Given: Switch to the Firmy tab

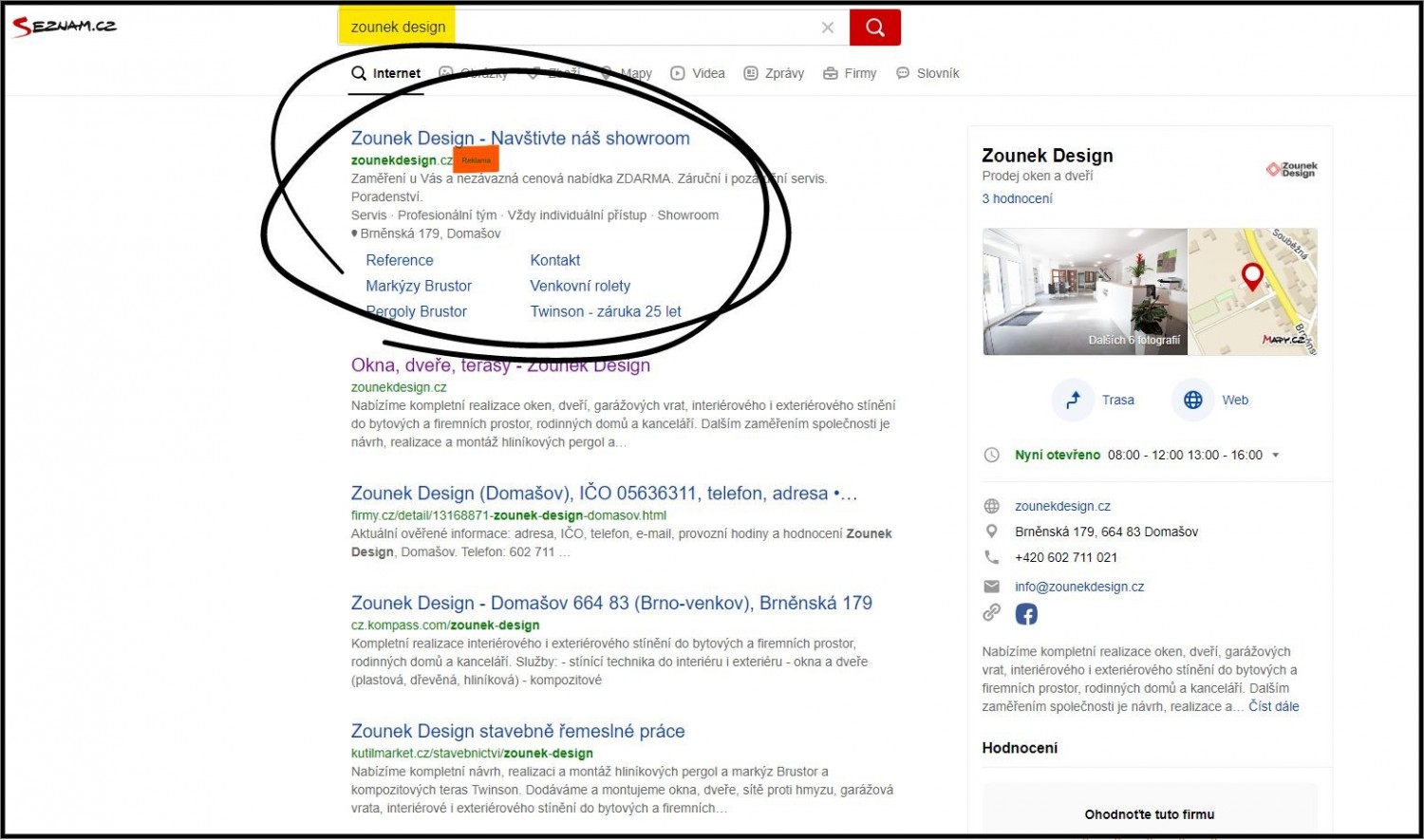Looking at the screenshot, I should click(x=850, y=73).
